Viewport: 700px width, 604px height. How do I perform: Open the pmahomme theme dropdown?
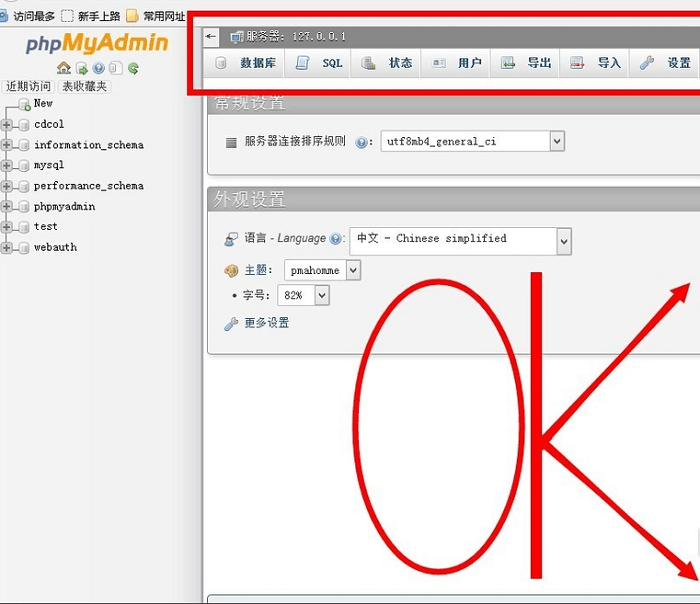point(322,271)
